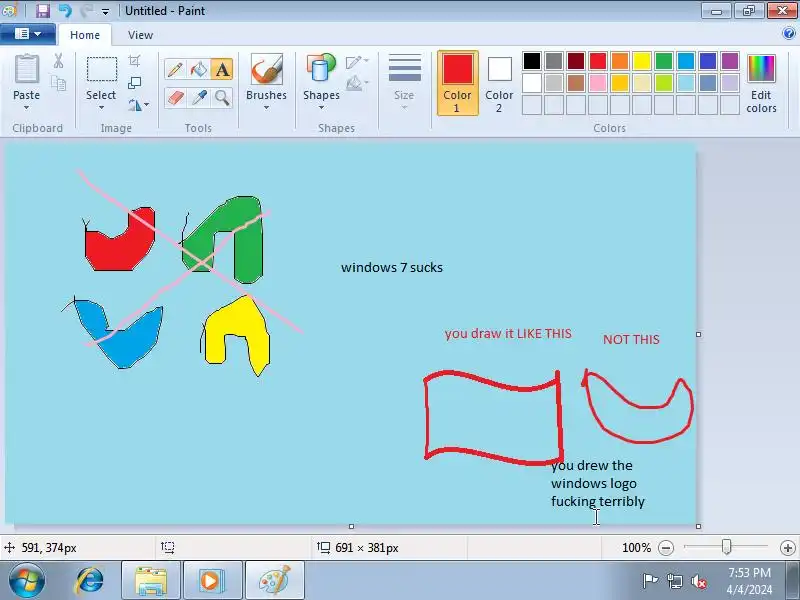Click the muted volume tray icon
This screenshot has width=800, height=600.
698,581
